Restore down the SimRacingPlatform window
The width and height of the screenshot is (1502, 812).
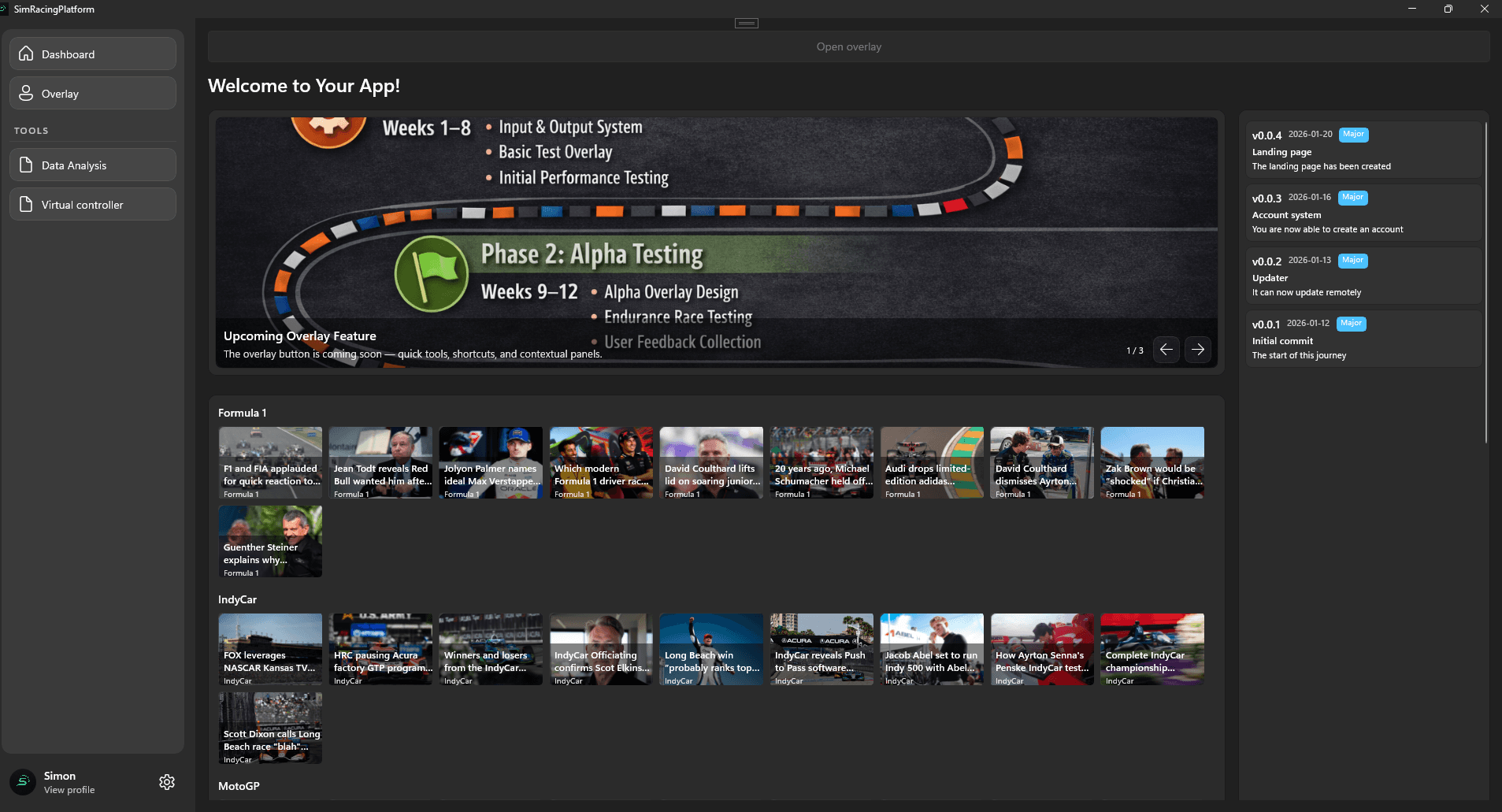coord(1448,9)
